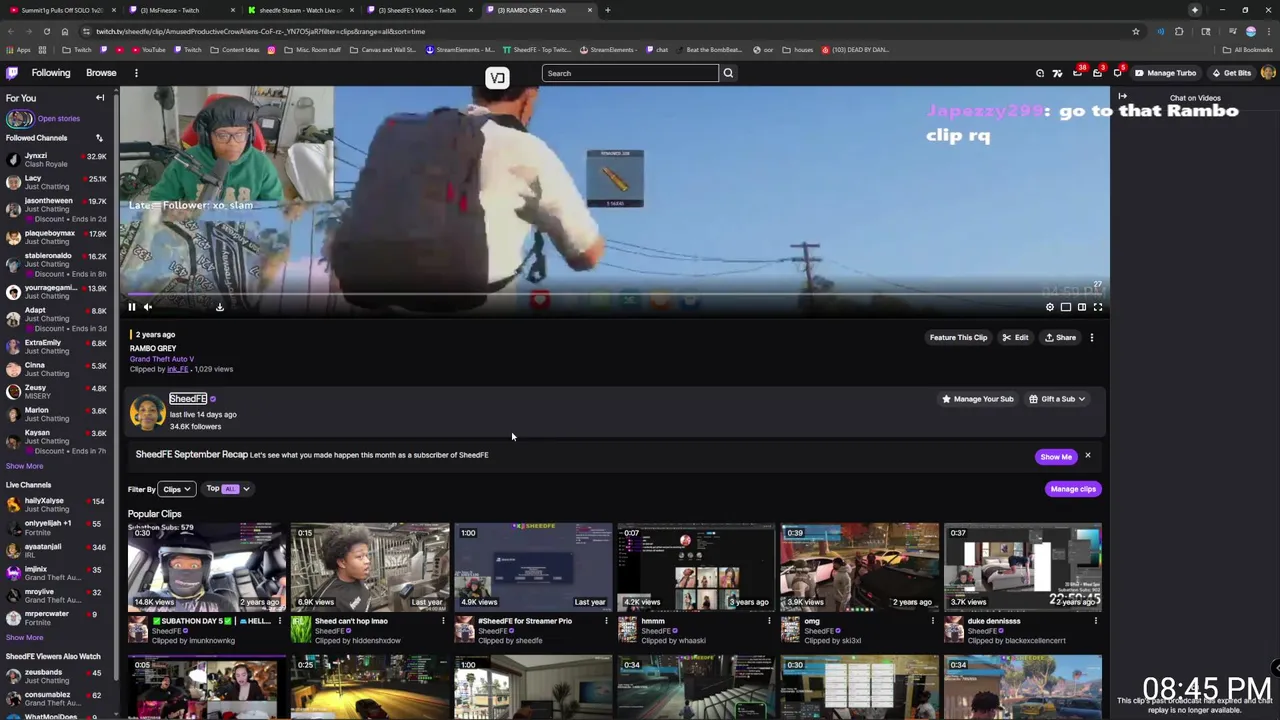Screen dimensions: 1280x720
Task: Go to Following page
Action: [x=51, y=73]
